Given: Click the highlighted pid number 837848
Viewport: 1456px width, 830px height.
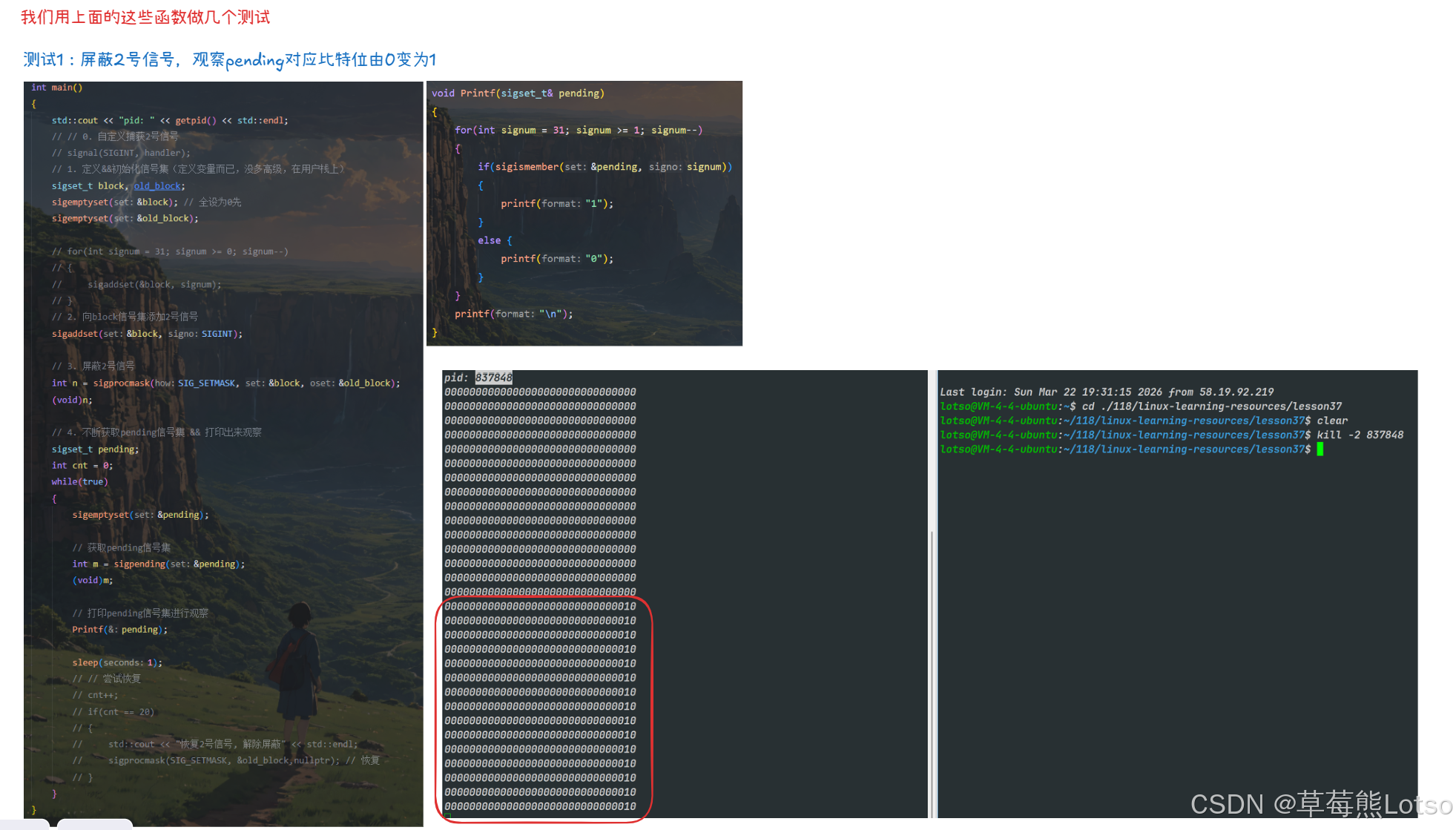Looking at the screenshot, I should [x=493, y=378].
